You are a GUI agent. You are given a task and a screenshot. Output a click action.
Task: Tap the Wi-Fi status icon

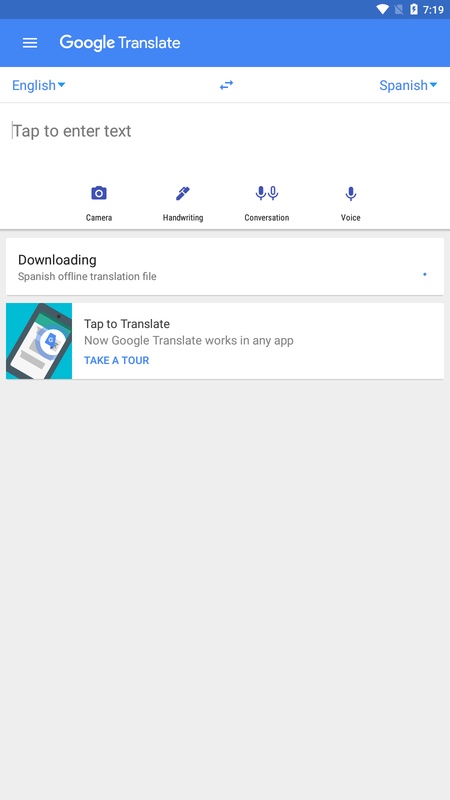pyautogui.click(x=382, y=9)
